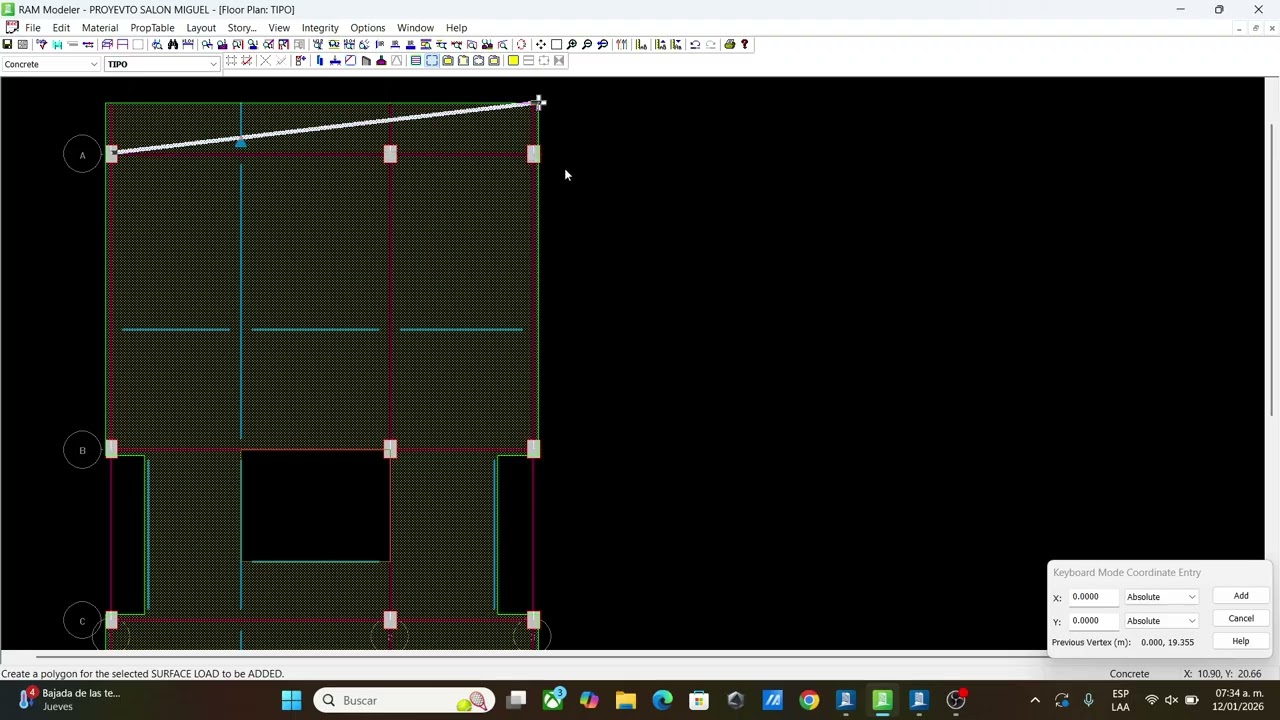Click the vertical scrollbar of the floor plan
Image resolution: width=1280 pixels, height=720 pixels.
click(x=1272, y=270)
